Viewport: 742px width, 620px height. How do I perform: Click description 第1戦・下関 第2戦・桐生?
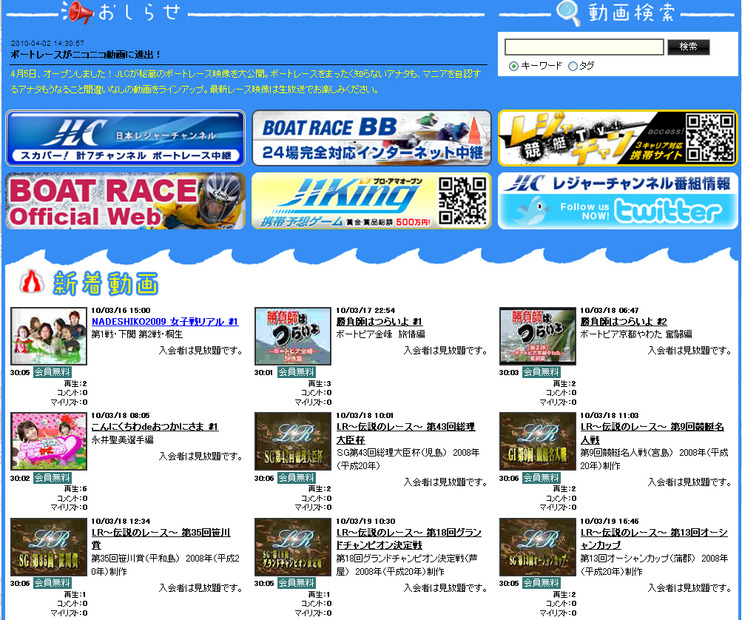click(x=137, y=335)
